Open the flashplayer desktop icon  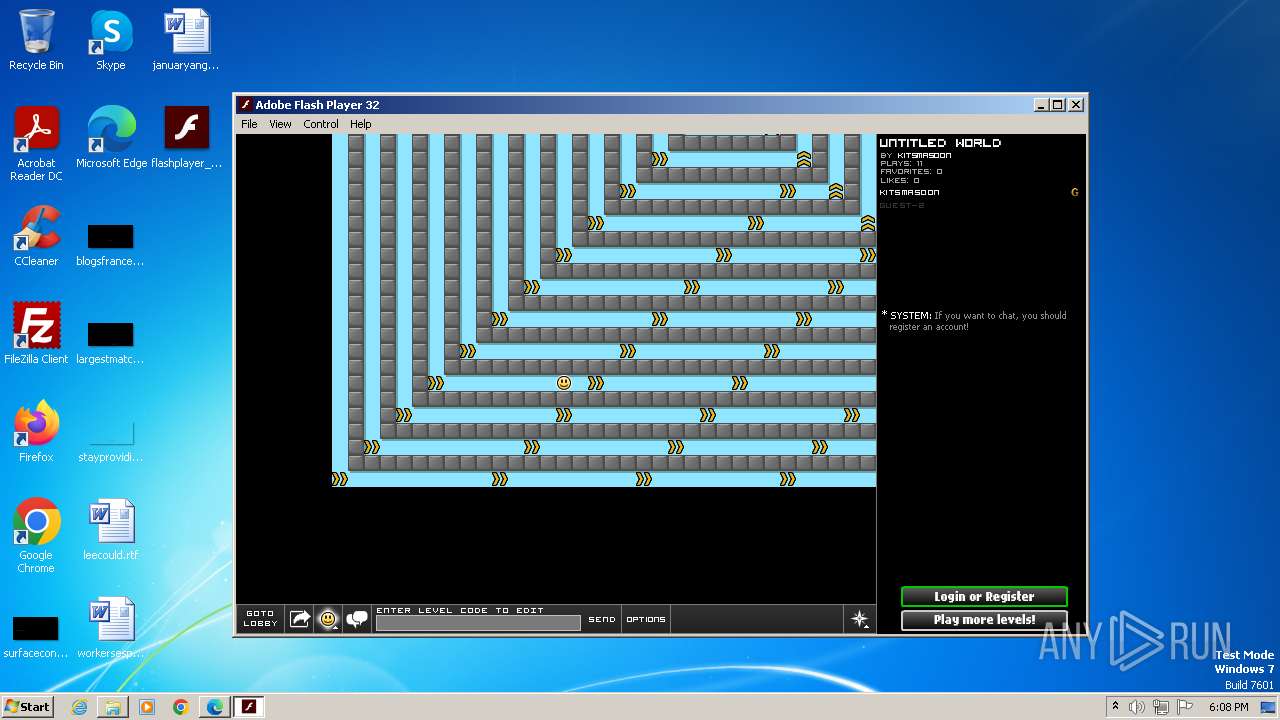pos(186,138)
